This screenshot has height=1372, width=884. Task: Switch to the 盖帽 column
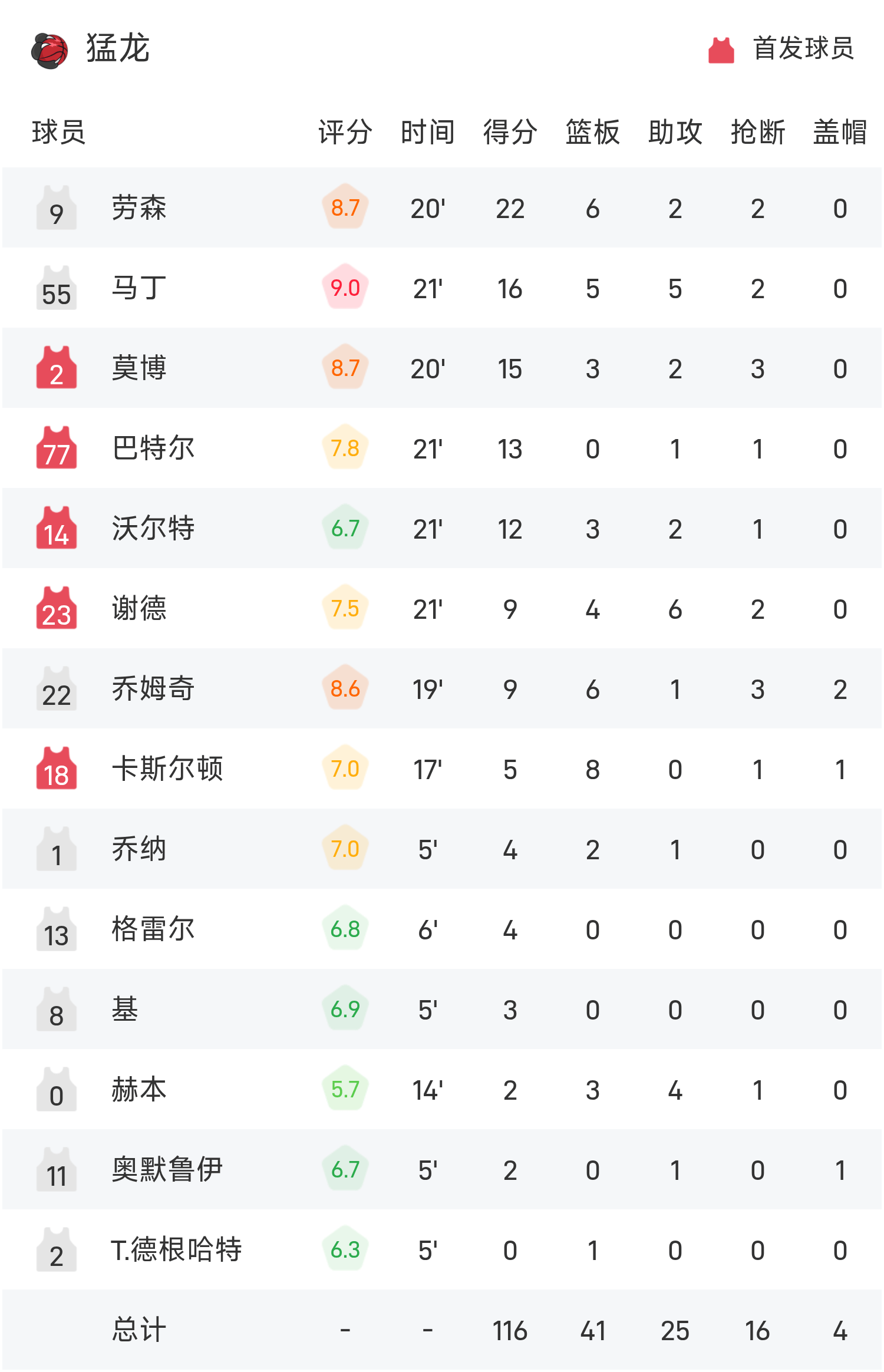point(839,133)
